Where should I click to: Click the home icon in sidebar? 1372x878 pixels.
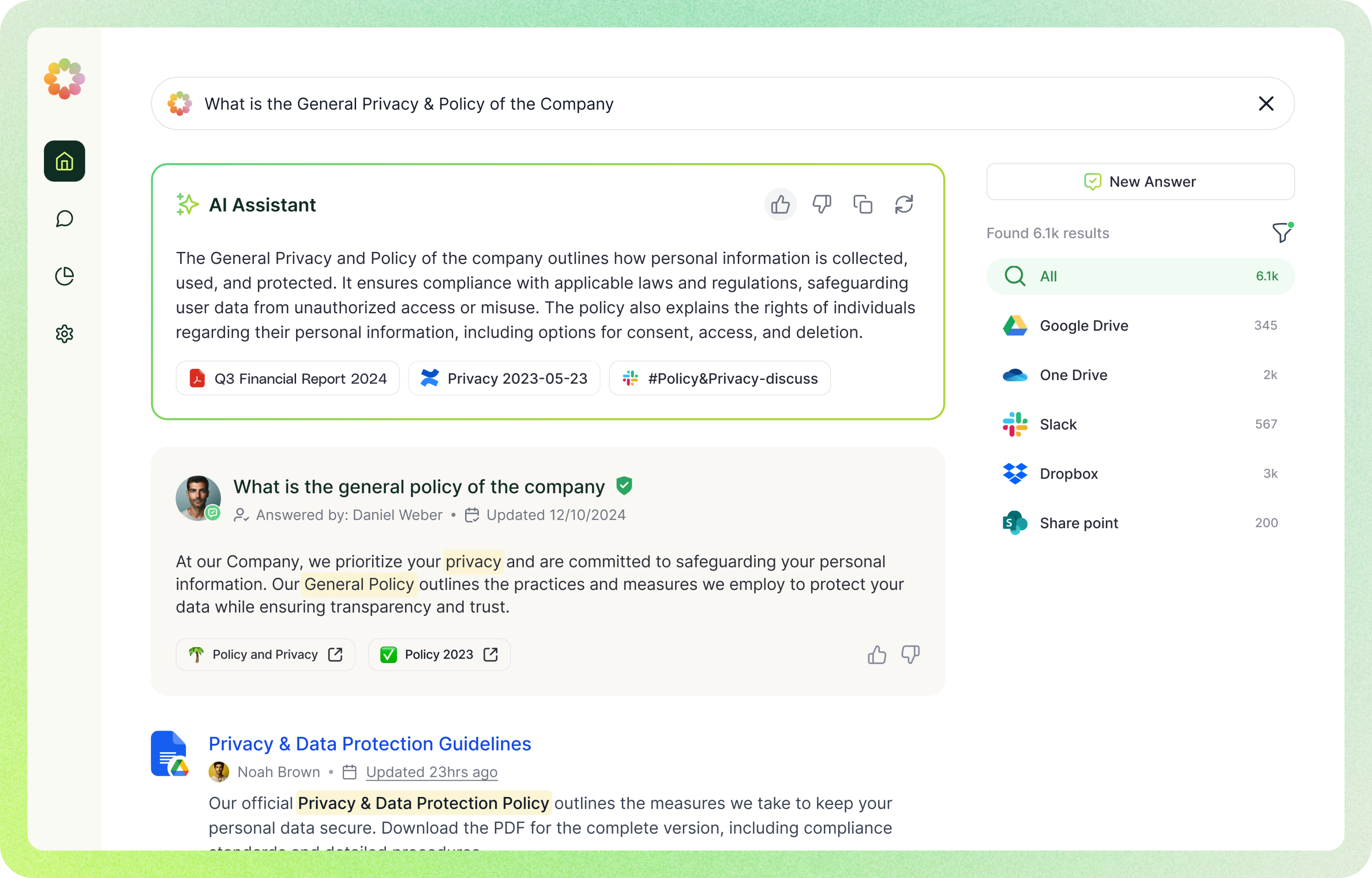point(65,161)
